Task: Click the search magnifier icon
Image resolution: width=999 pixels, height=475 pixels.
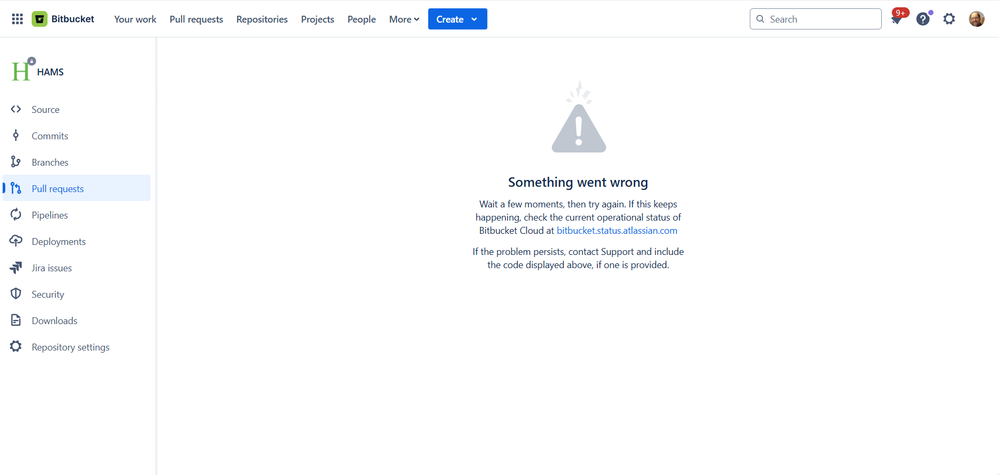Action: 760,19
